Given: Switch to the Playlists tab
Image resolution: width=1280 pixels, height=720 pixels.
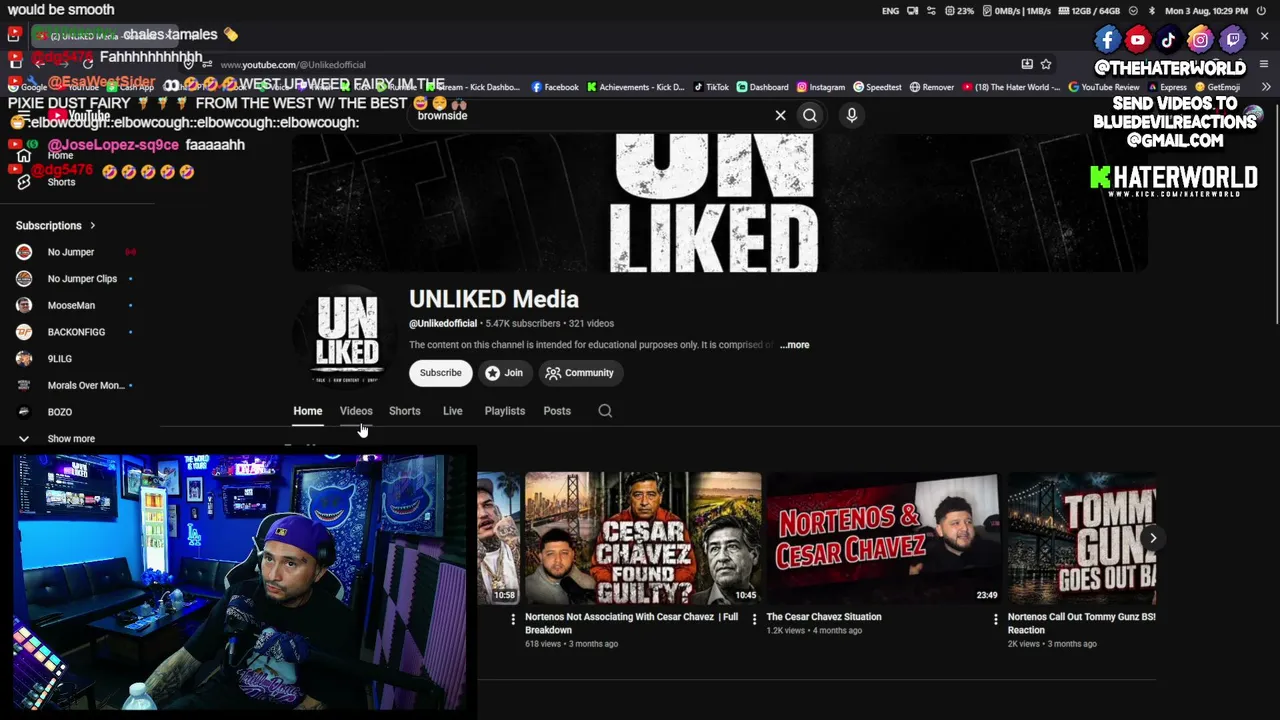Looking at the screenshot, I should coord(505,411).
